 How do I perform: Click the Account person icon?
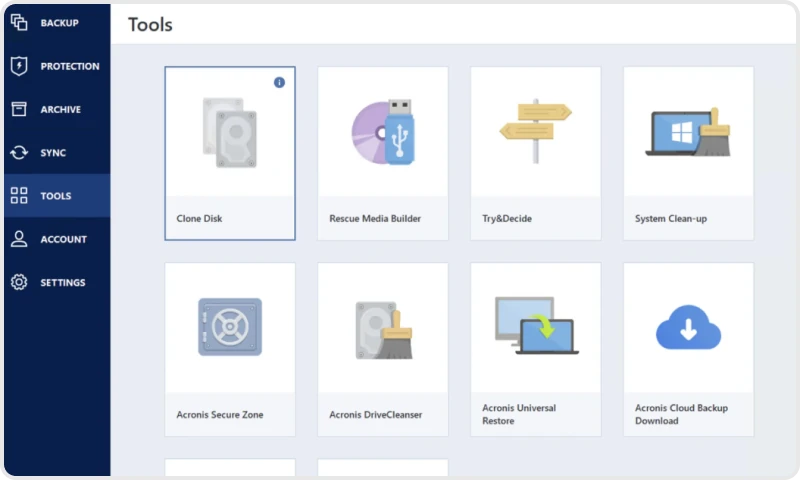(19, 239)
